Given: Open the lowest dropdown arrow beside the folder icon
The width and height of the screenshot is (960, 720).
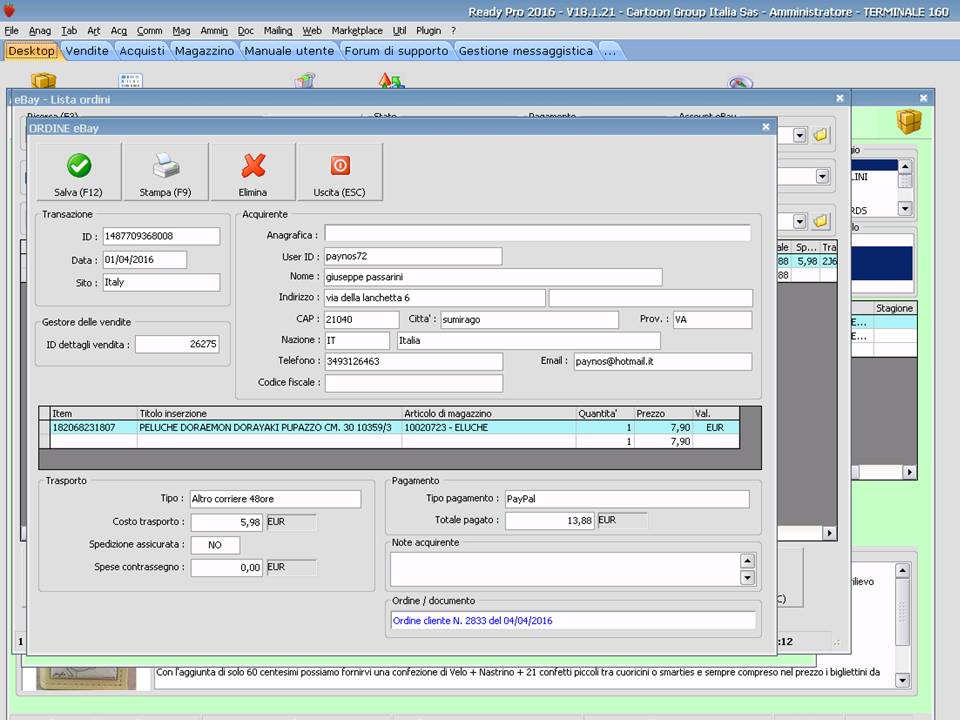Looking at the screenshot, I should [x=800, y=220].
